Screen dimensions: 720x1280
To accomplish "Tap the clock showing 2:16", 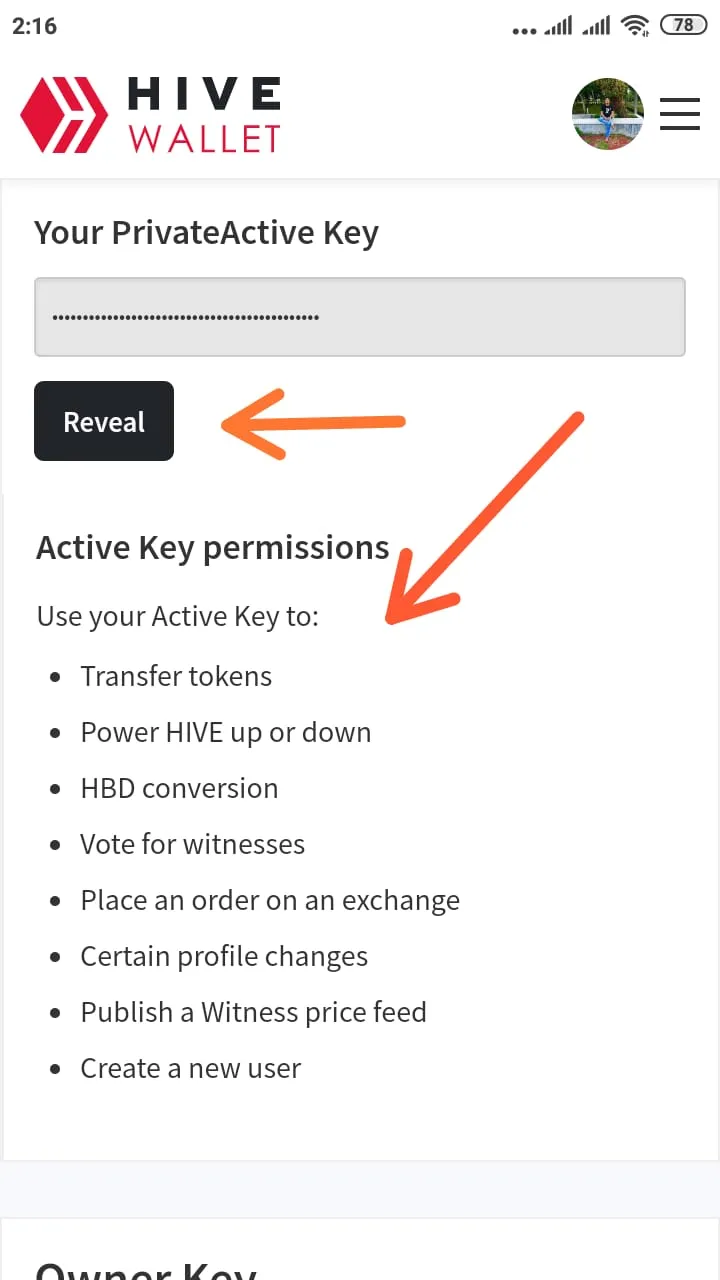I will pos(35,25).
